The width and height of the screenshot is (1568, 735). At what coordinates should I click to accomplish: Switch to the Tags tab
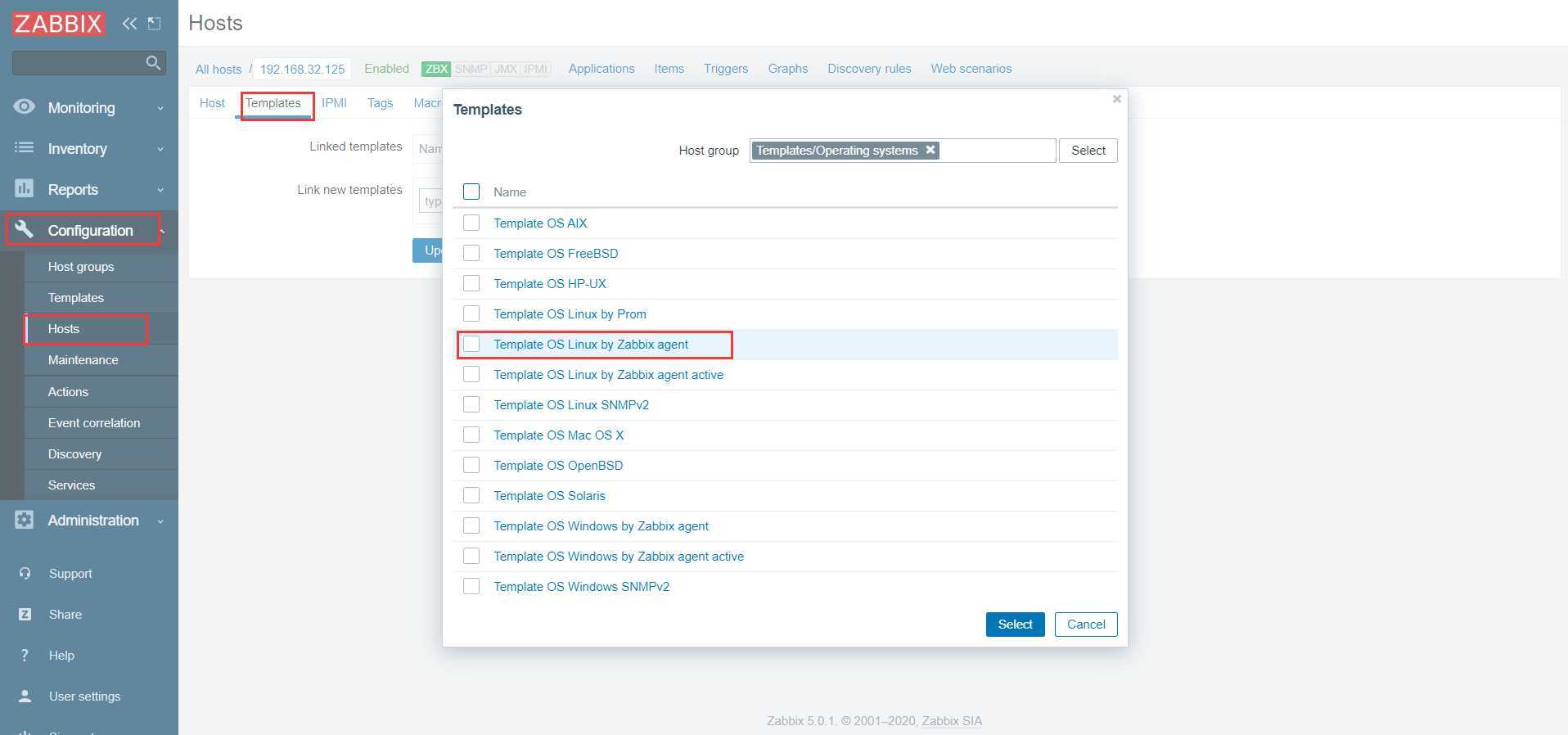pyautogui.click(x=380, y=102)
